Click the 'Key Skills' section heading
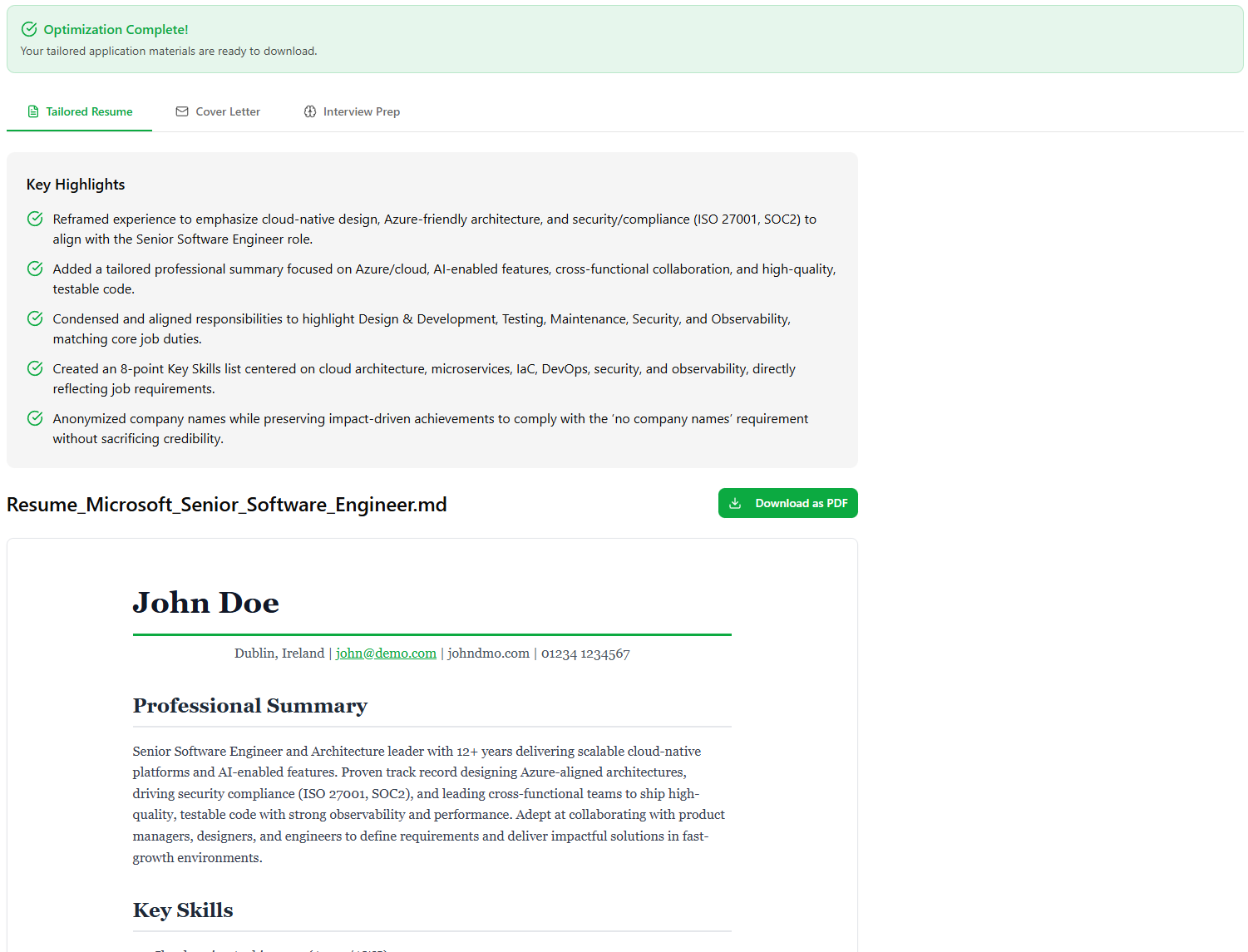The image size is (1248, 952). [x=183, y=910]
